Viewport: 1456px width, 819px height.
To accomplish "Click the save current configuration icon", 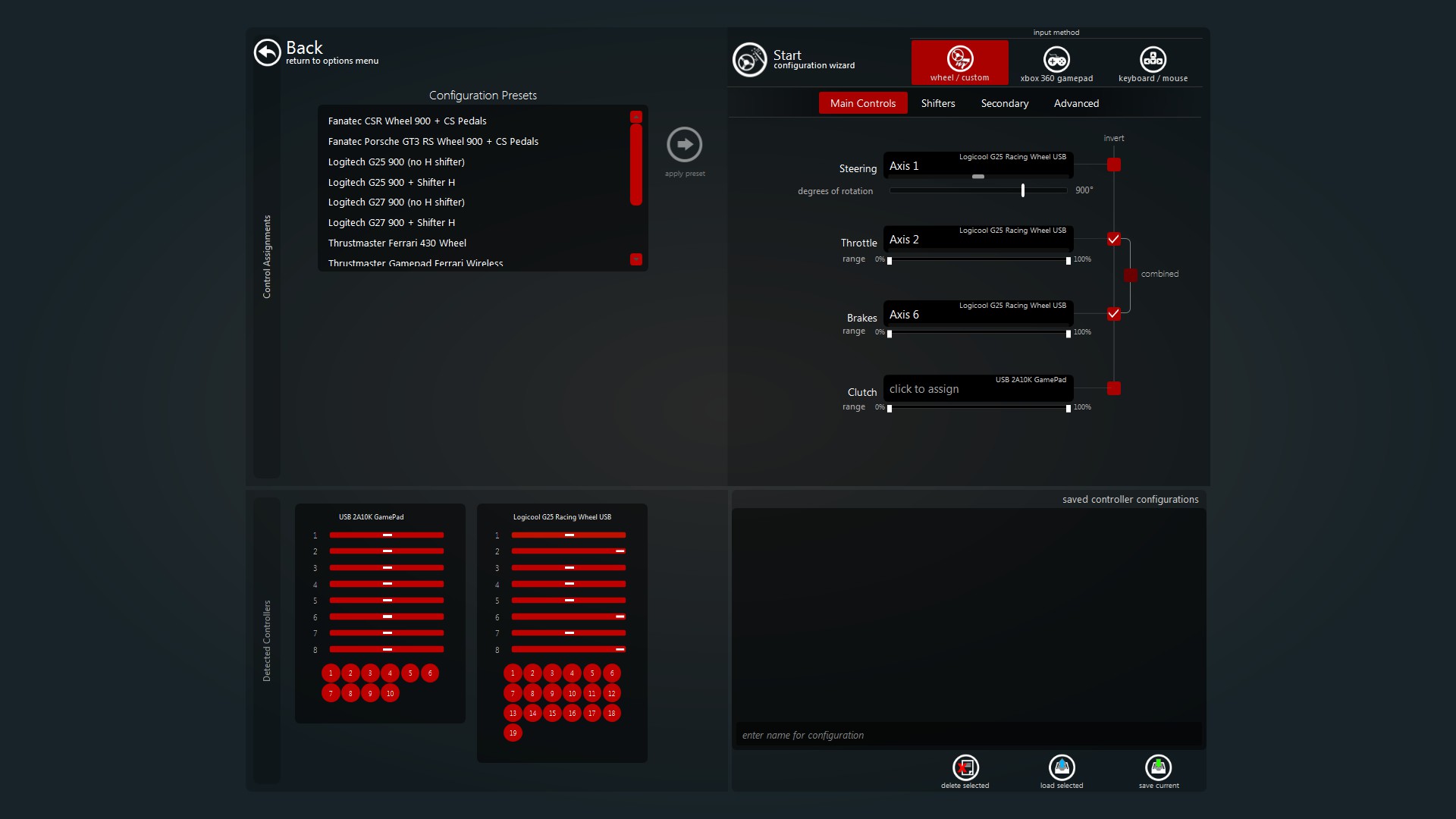I will 1158,767.
